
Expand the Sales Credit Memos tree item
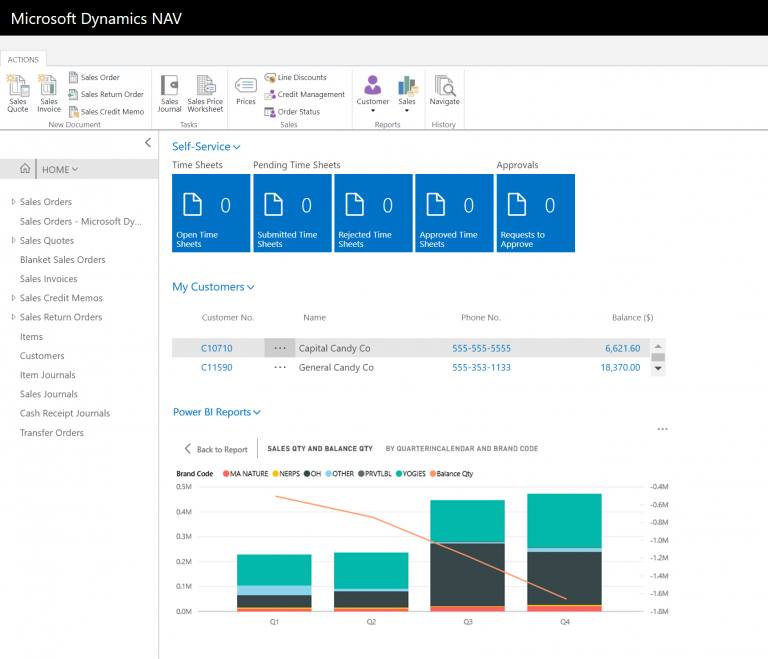point(13,298)
